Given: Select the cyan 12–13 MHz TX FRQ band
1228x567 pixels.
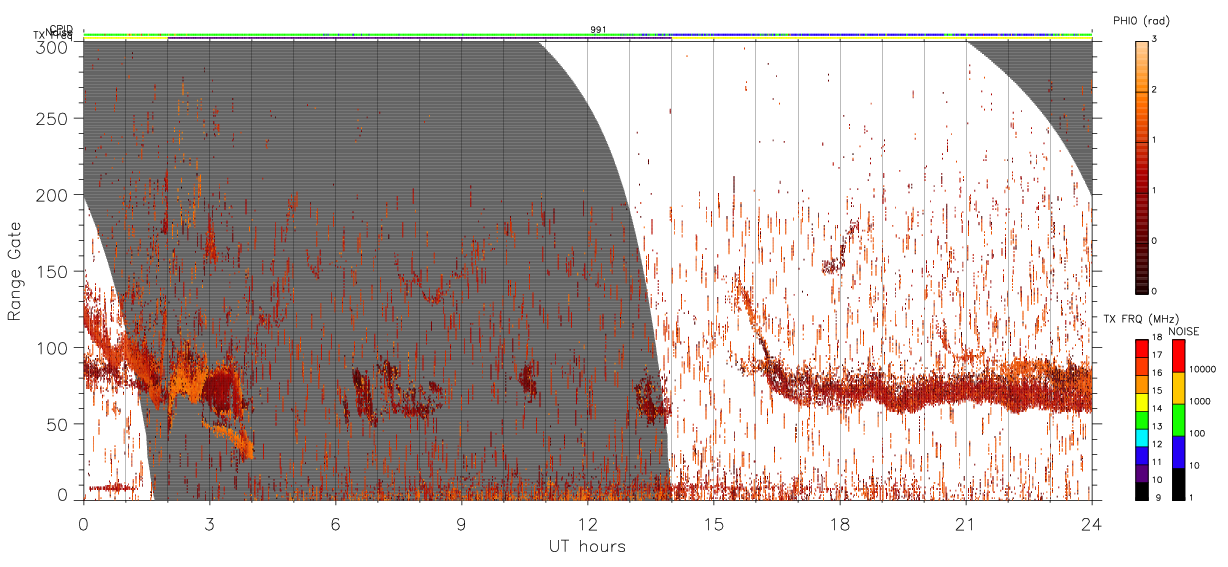Looking at the screenshot, I should point(1141,437).
